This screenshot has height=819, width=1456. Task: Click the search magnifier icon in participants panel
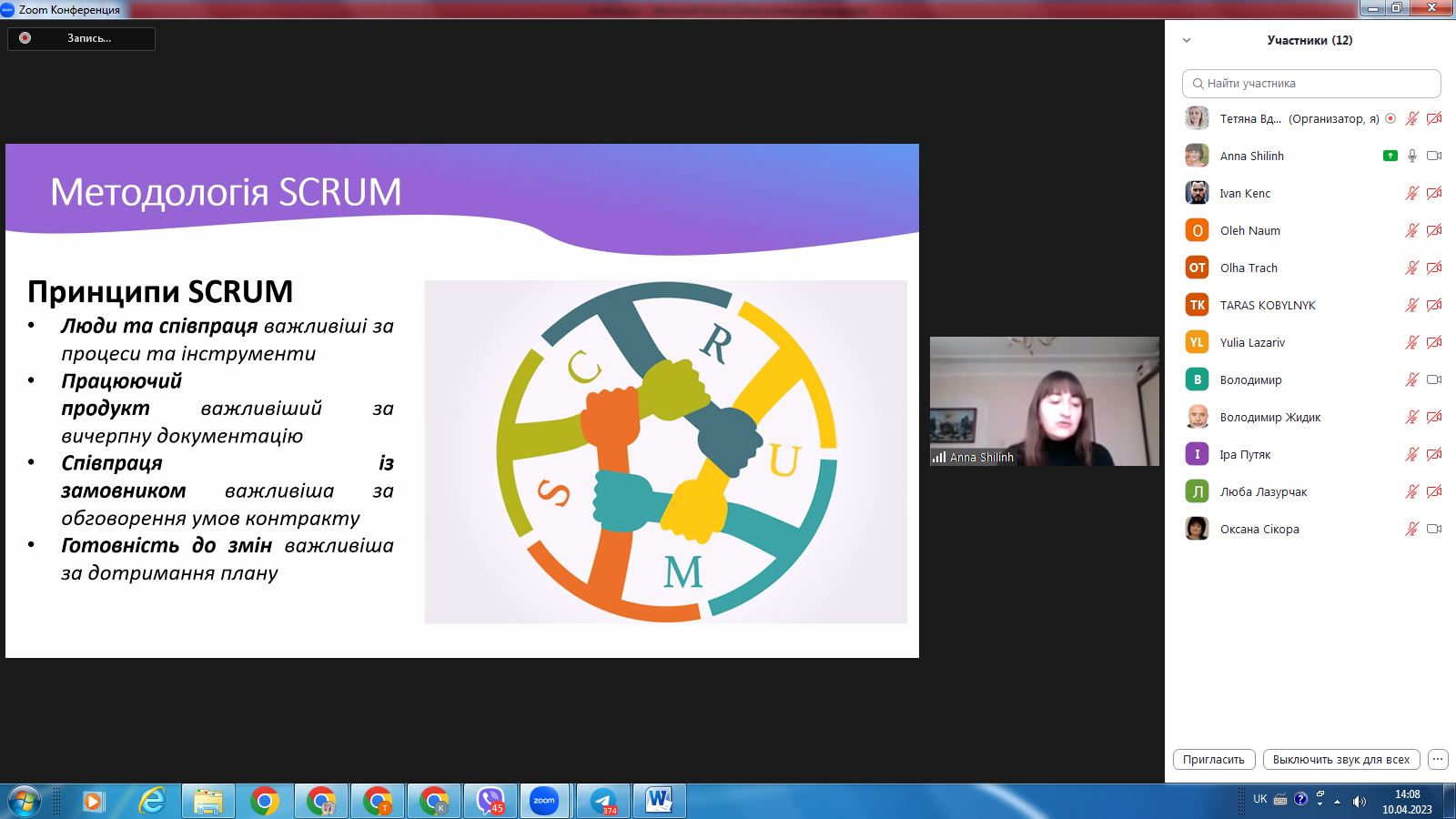(x=1198, y=84)
